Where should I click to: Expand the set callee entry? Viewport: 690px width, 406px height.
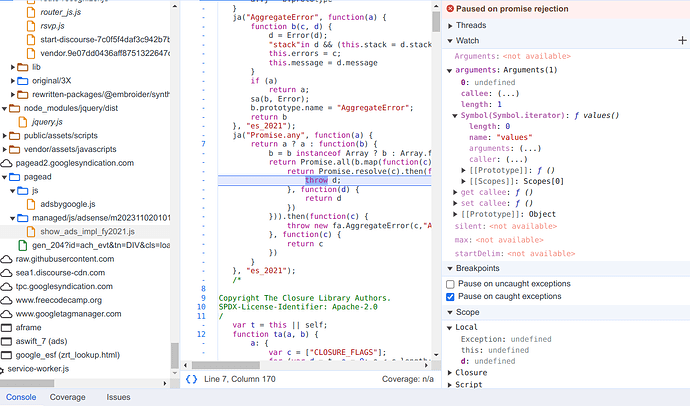tap(455, 203)
